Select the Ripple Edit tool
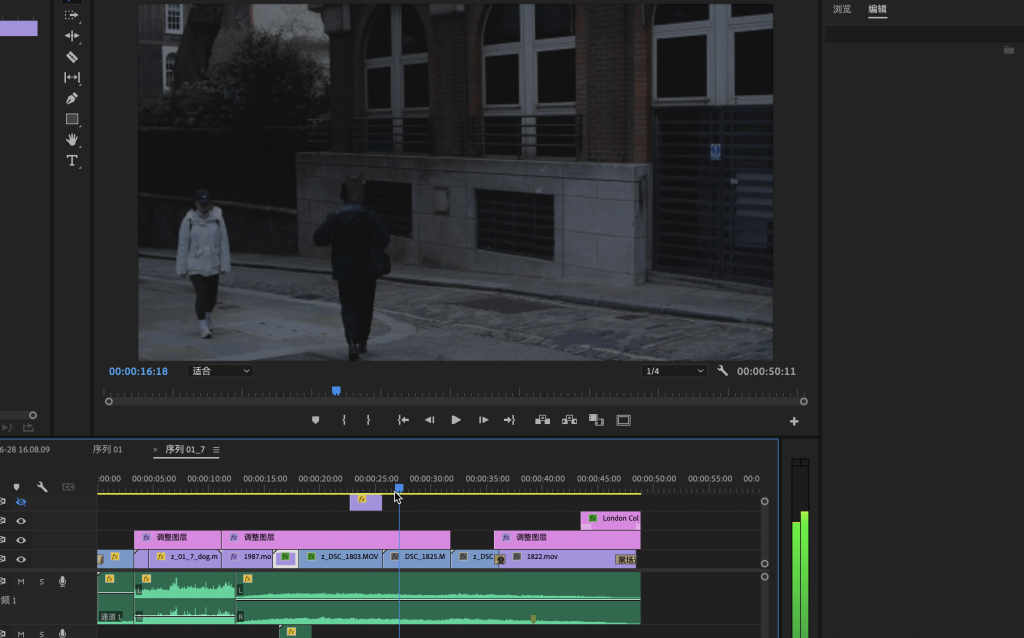The height and width of the screenshot is (638, 1024). click(x=72, y=36)
